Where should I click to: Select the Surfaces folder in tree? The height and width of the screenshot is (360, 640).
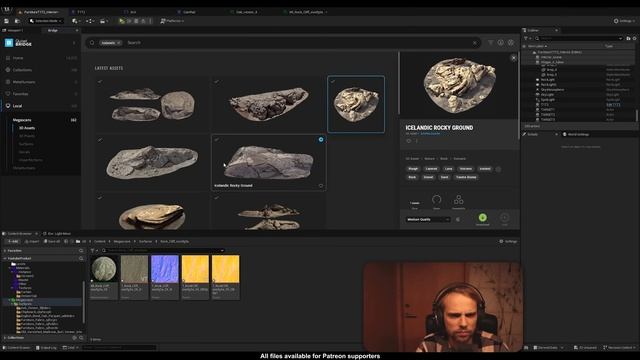point(24,304)
